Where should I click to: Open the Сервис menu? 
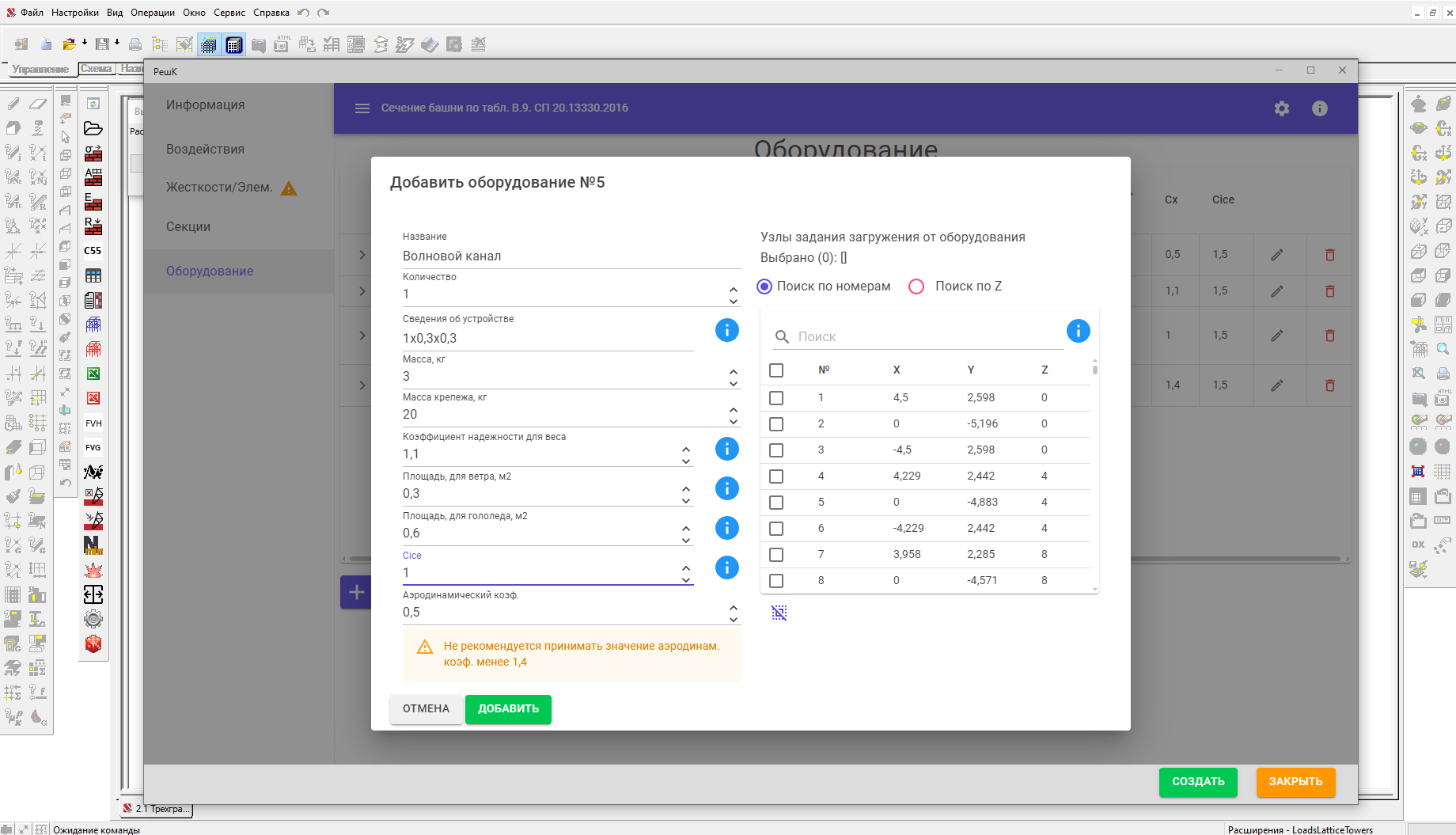(x=229, y=13)
